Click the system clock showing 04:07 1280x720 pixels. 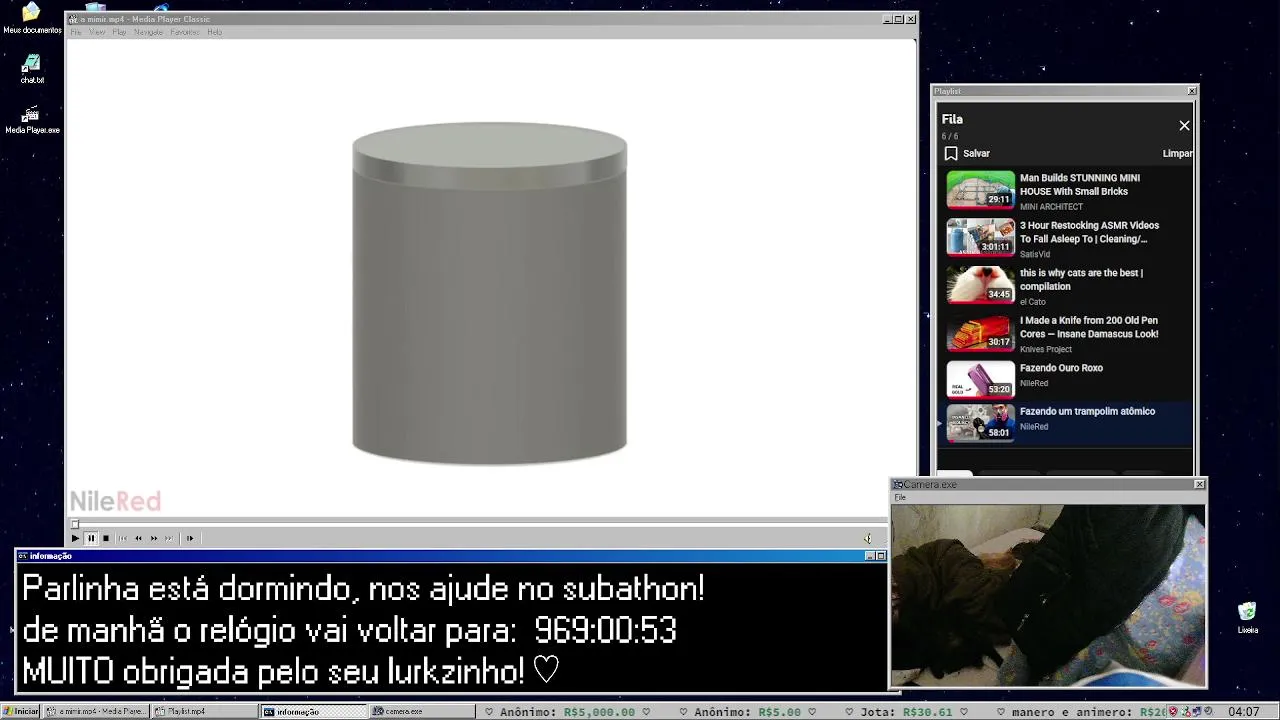click(1243, 711)
